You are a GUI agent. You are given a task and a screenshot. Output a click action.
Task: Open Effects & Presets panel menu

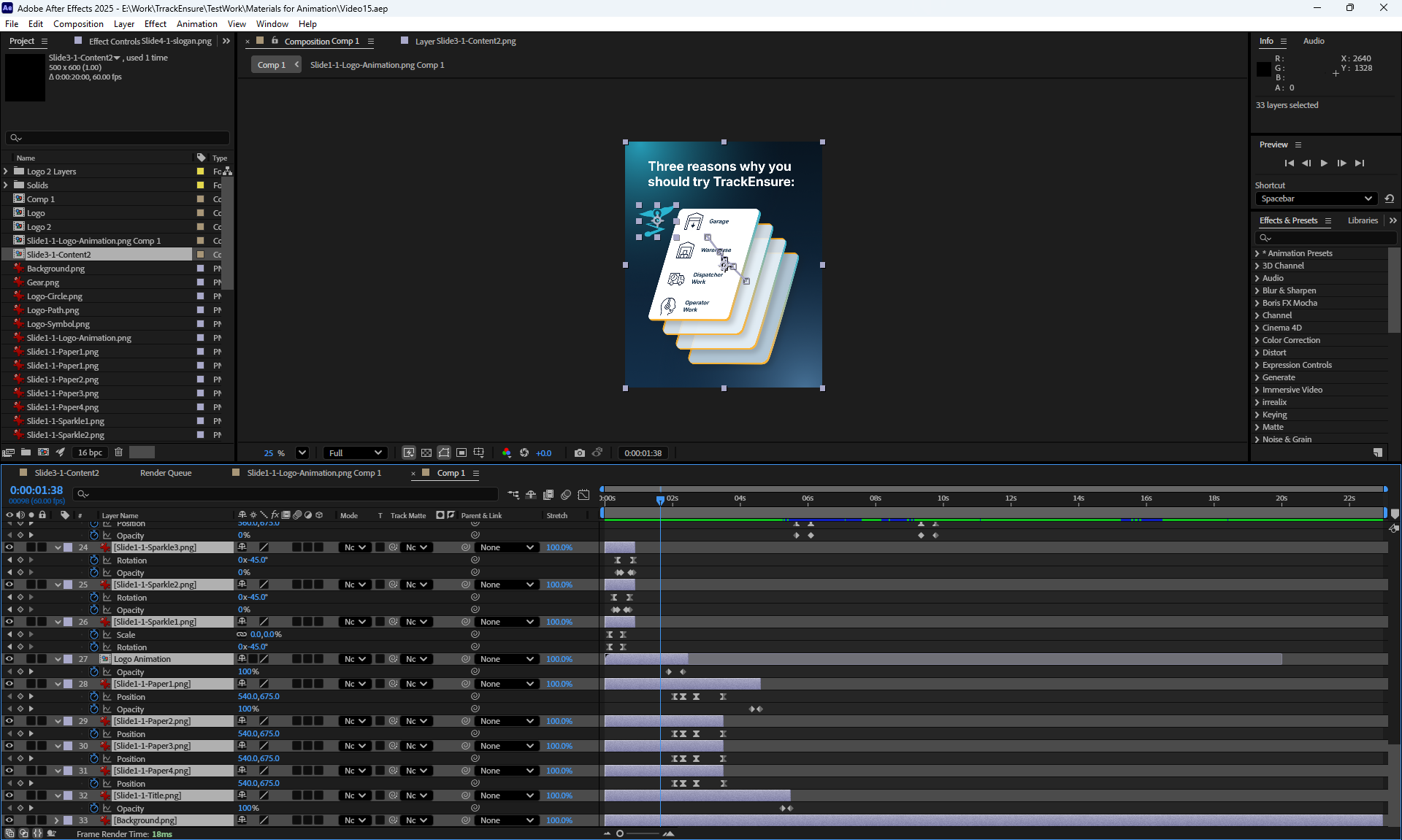1328,220
